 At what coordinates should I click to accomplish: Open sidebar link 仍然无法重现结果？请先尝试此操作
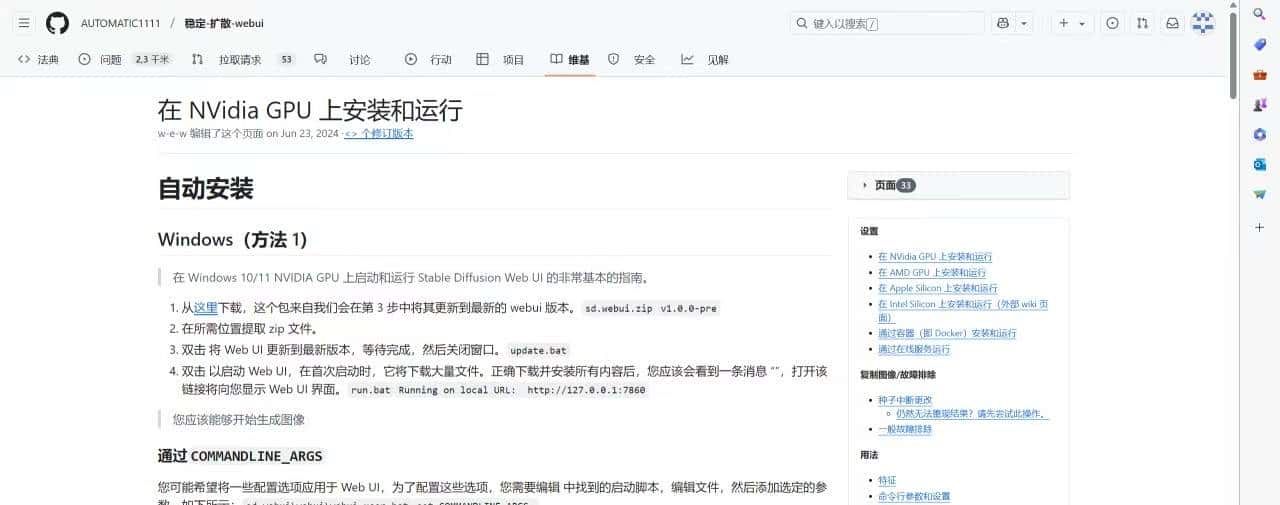(972, 413)
